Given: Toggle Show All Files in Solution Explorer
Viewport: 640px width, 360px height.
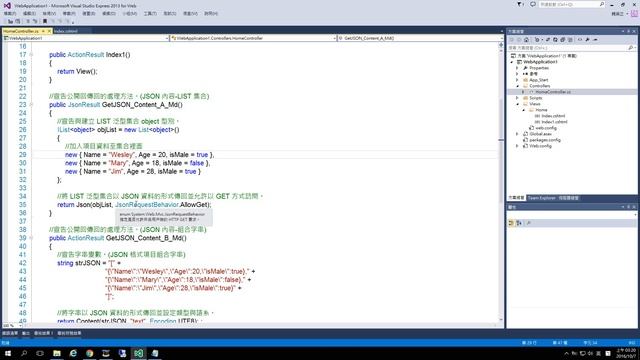Looking at the screenshot, I should [x=570, y=40].
